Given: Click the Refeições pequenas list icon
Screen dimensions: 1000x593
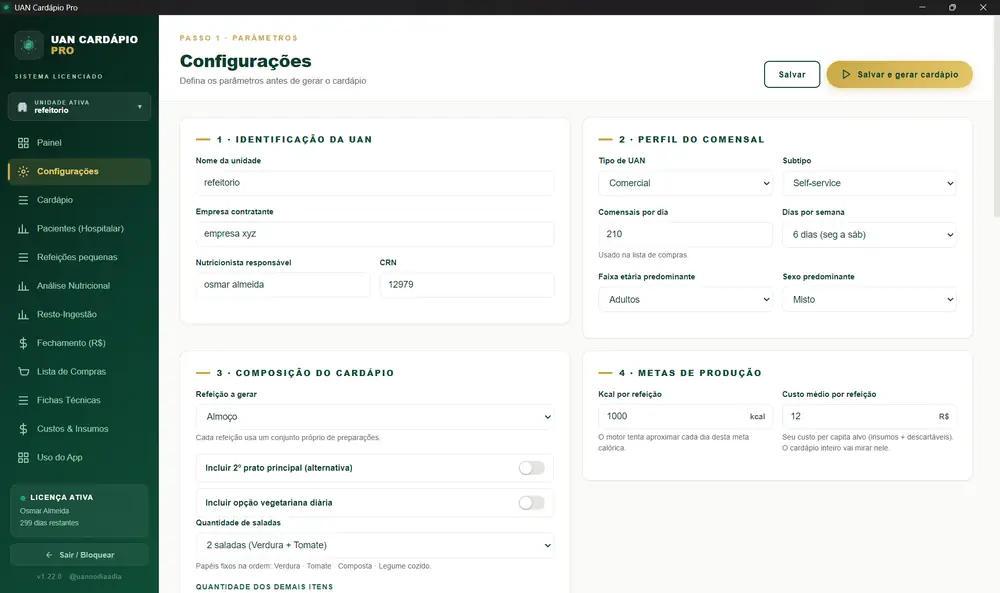Looking at the screenshot, I should [x=24, y=258].
